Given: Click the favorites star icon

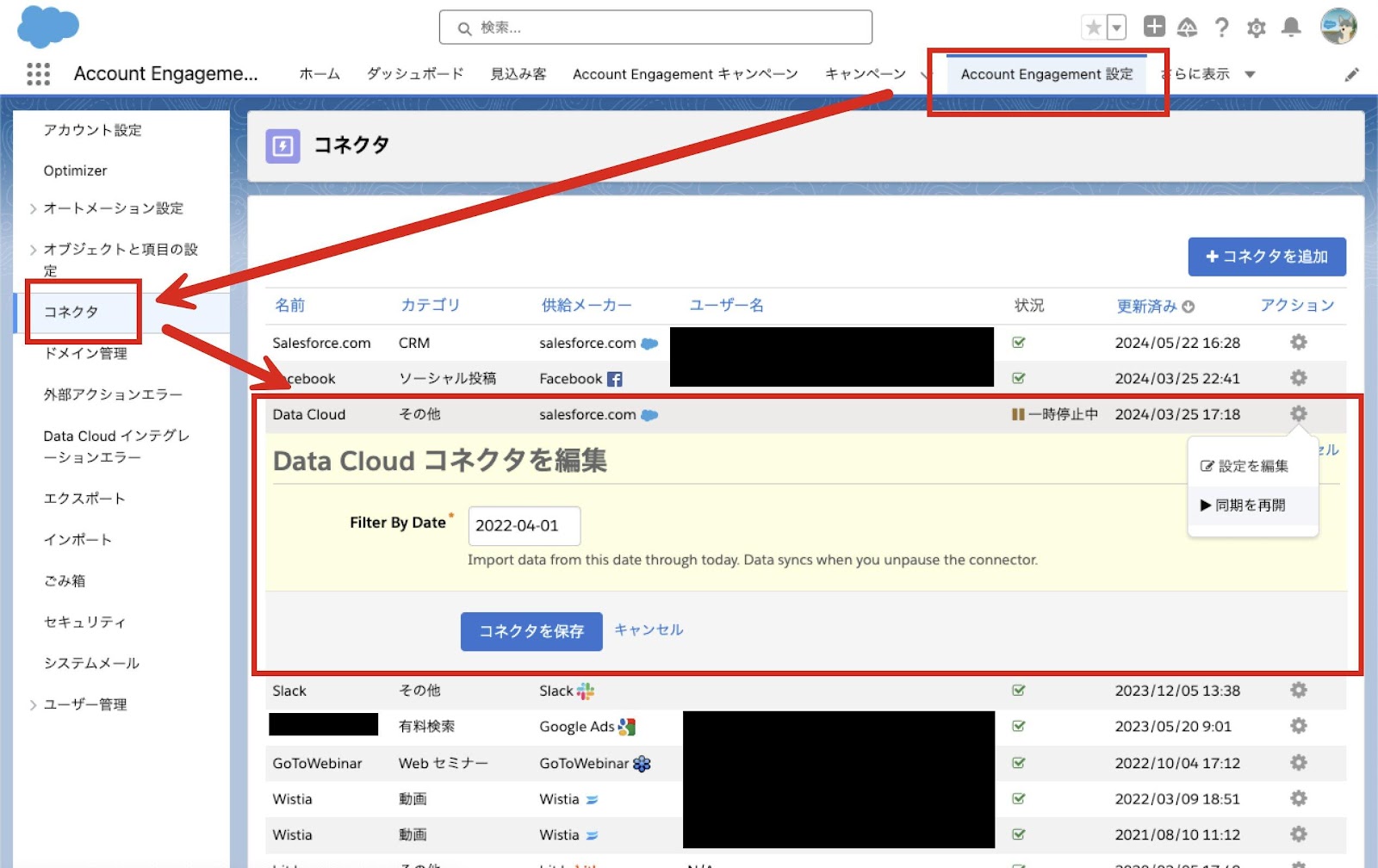Looking at the screenshot, I should (x=1093, y=28).
